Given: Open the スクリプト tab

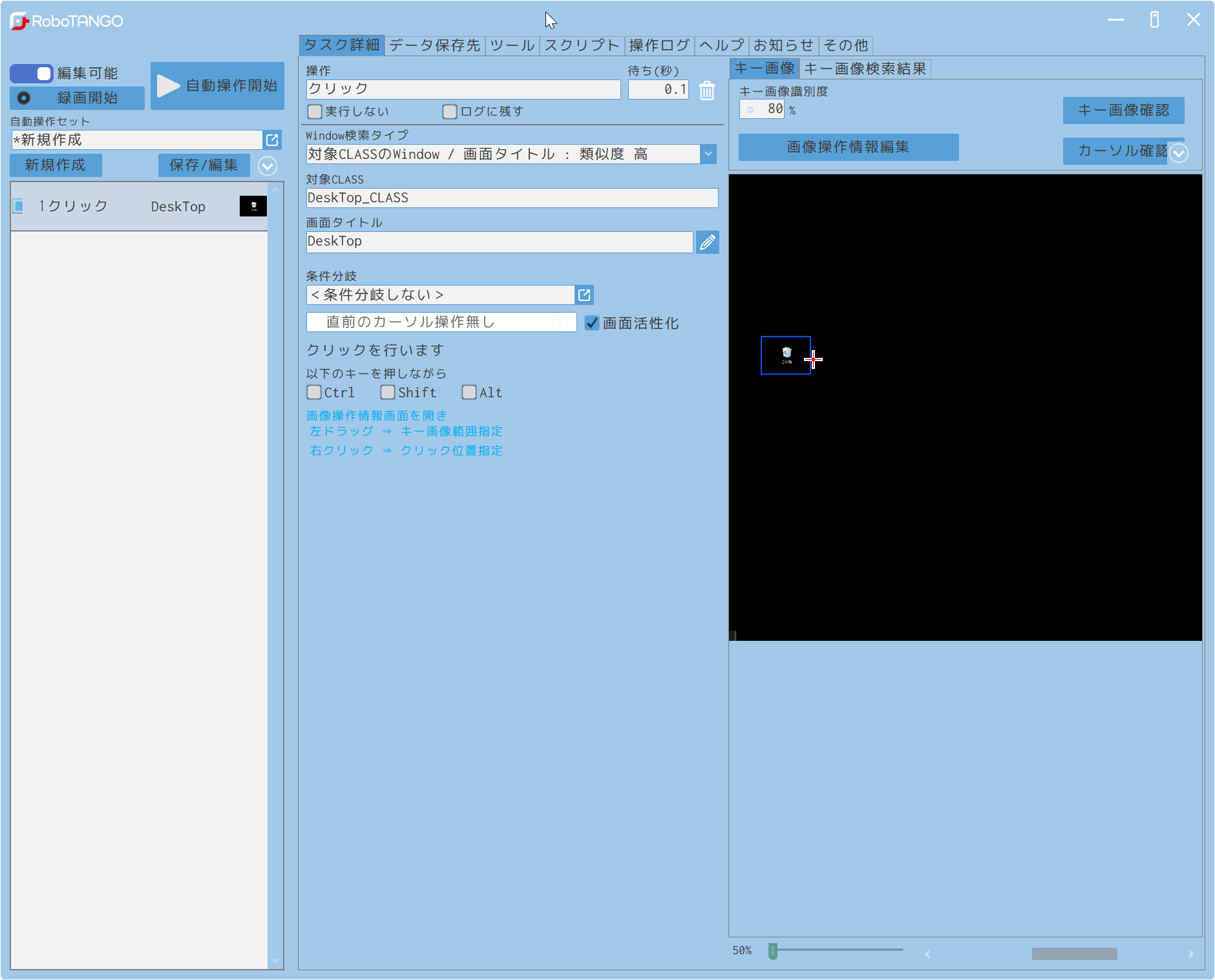Looking at the screenshot, I should click(x=582, y=45).
